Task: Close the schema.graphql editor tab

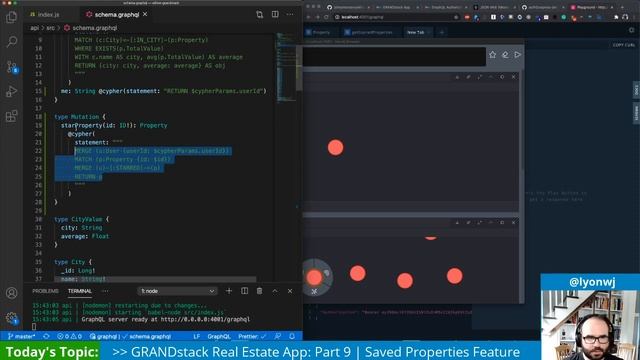Action: (145, 14)
